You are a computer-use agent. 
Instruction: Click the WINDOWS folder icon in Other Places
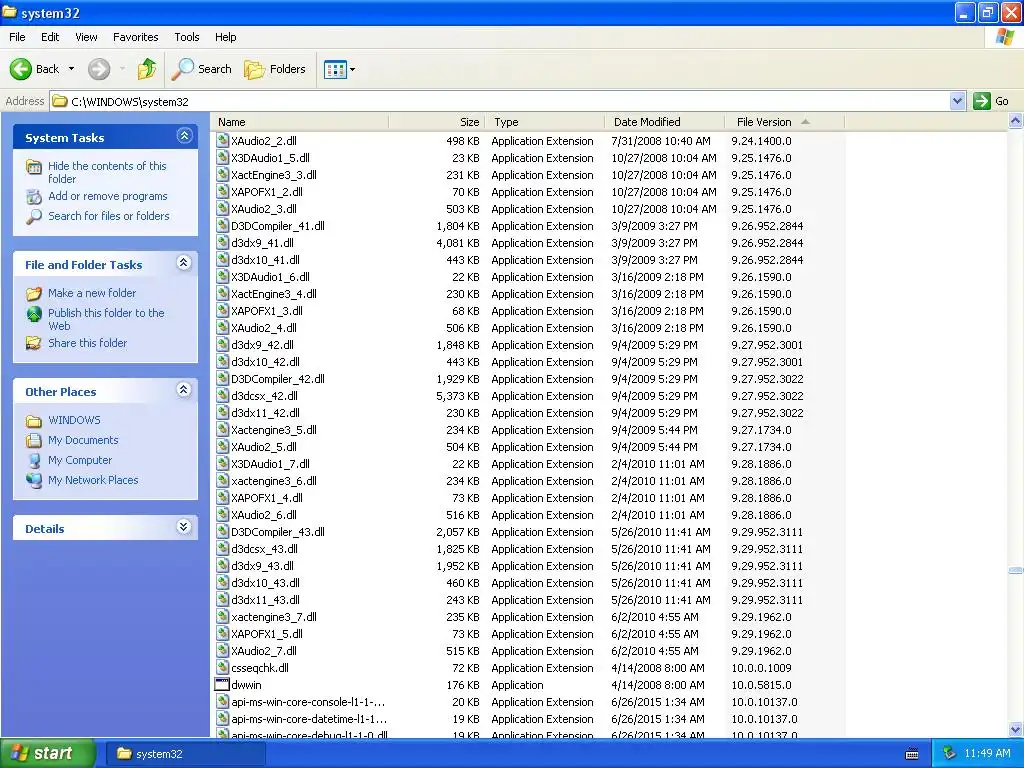tap(34, 421)
